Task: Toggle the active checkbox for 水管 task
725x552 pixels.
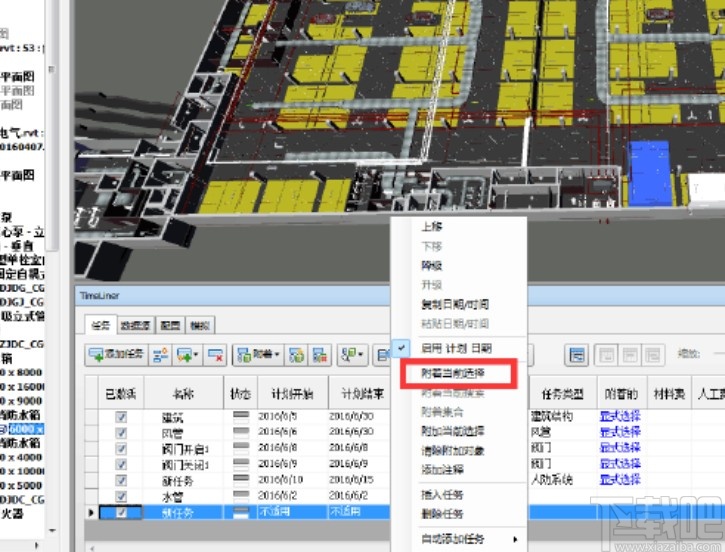Action: (x=121, y=496)
